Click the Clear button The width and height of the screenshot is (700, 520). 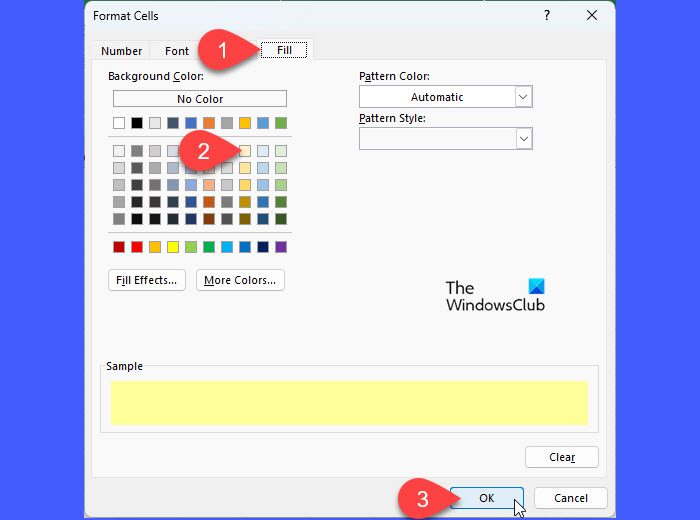pos(562,457)
